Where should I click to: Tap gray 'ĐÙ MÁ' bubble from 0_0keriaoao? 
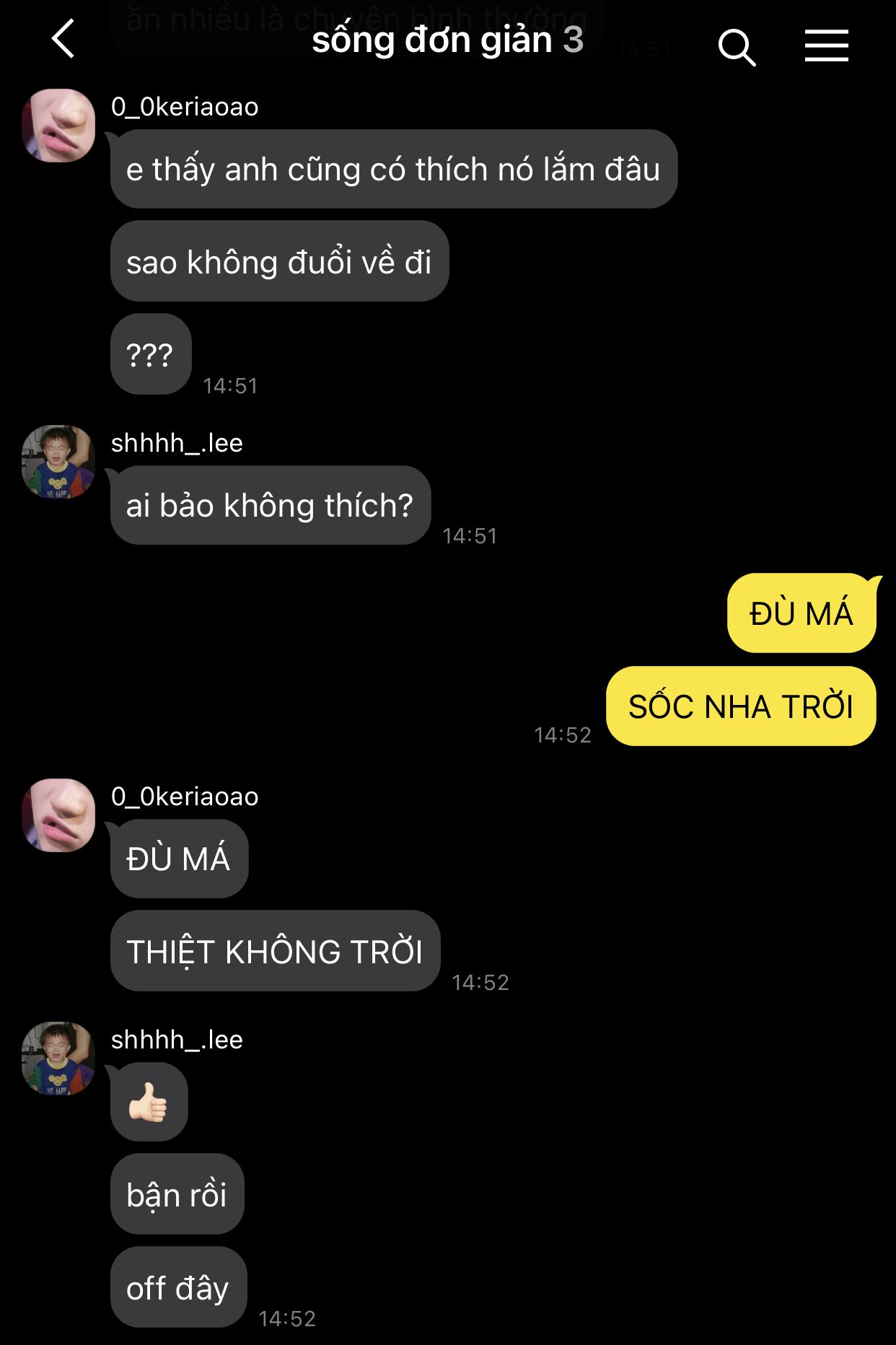coord(179,859)
